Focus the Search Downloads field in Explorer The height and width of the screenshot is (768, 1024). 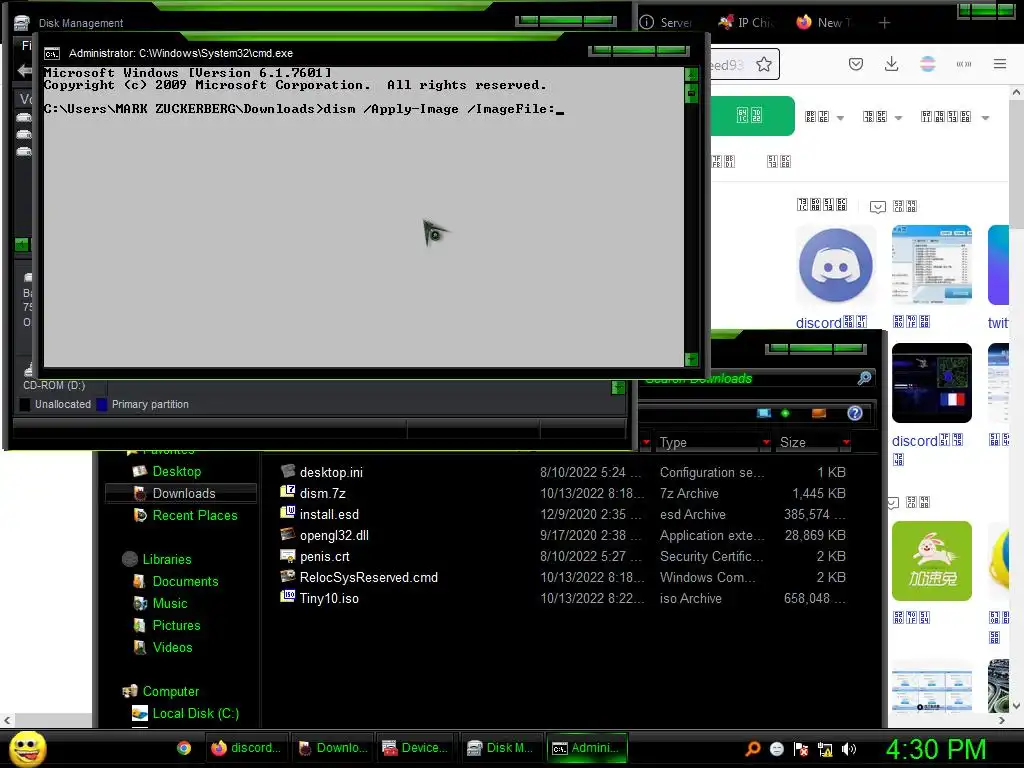click(751, 378)
